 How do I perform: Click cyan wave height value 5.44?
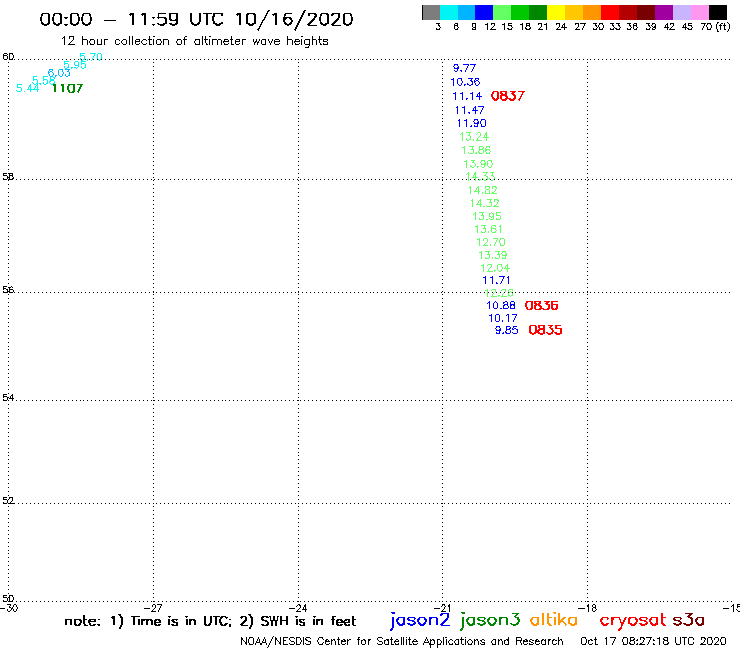pyautogui.click(x=27, y=88)
